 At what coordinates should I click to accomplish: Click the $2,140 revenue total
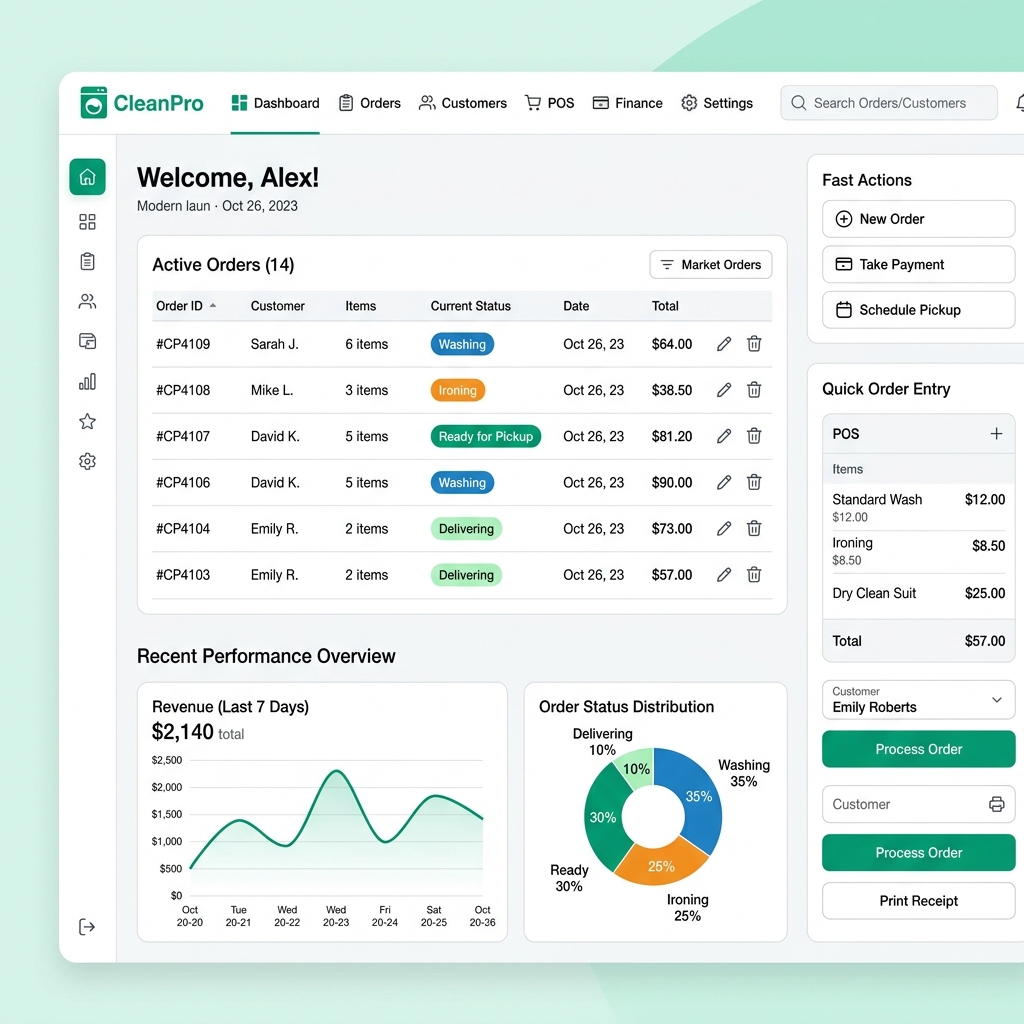(182, 731)
